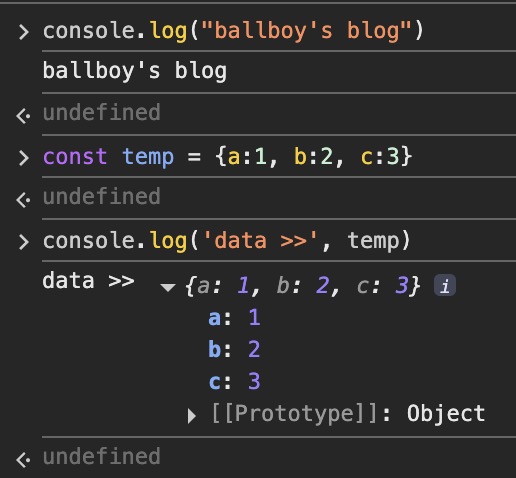Click the info icon beside the logged object
Screen dimensions: 516x478
pos(445,285)
